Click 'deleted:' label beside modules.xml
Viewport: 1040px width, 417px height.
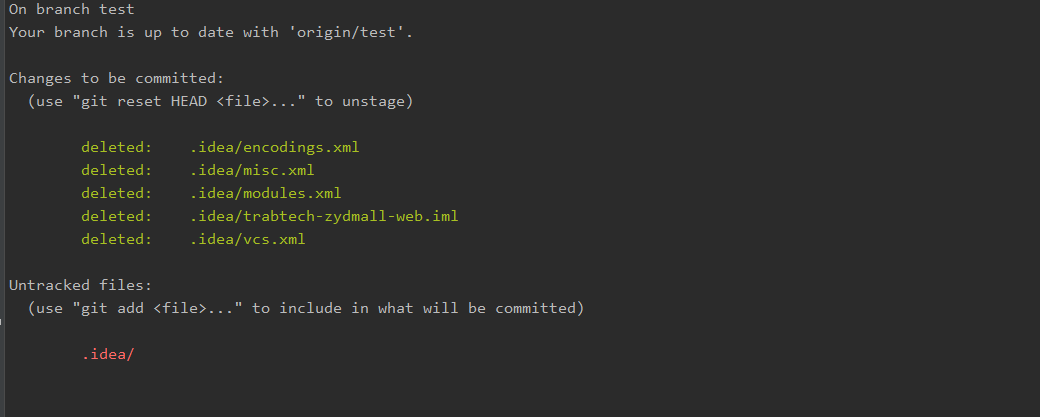[x=117, y=193]
